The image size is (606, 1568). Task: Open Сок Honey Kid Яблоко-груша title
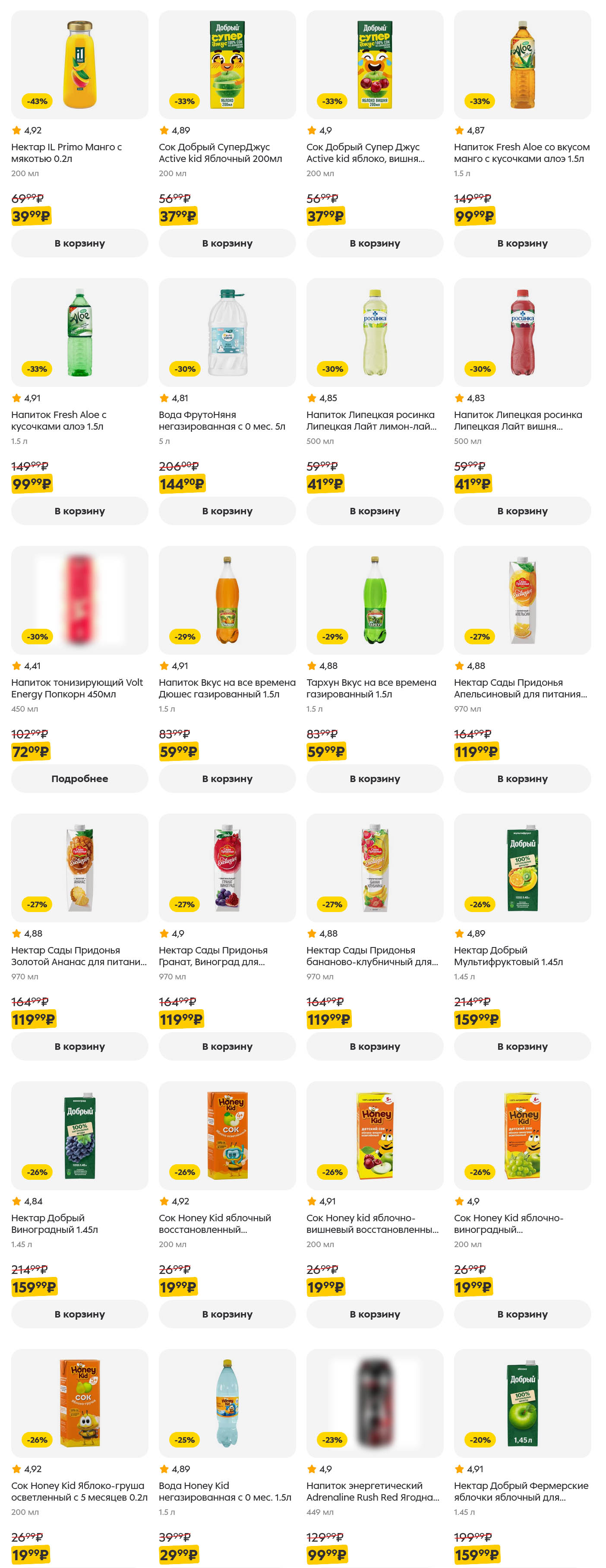79,1491
